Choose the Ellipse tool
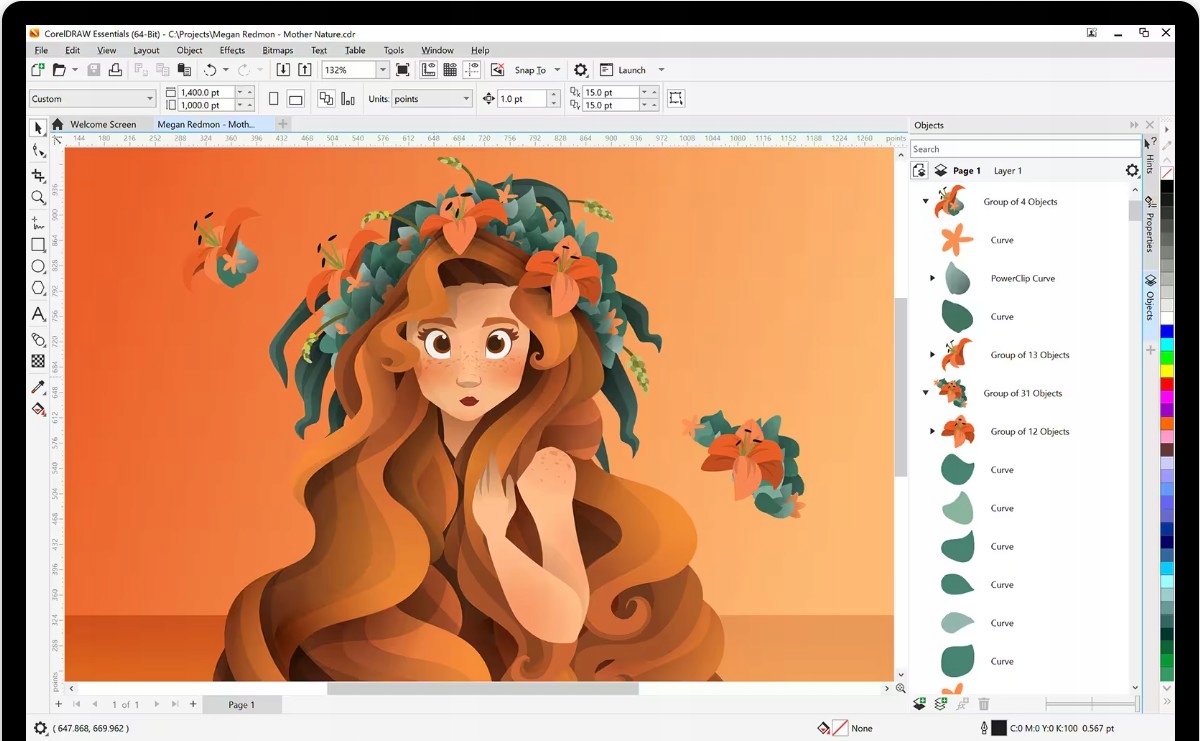 point(38,266)
